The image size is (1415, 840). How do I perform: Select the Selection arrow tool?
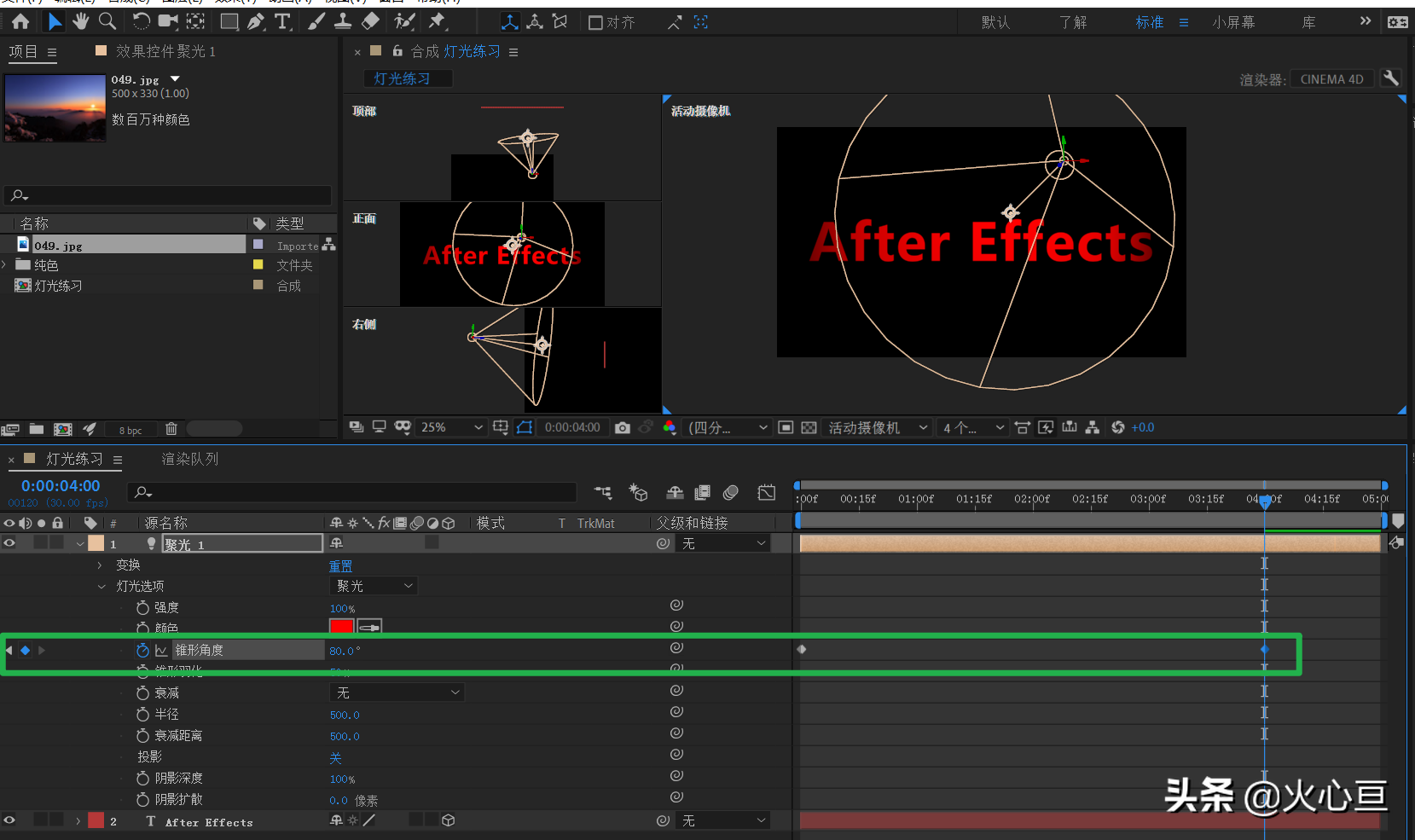click(54, 22)
